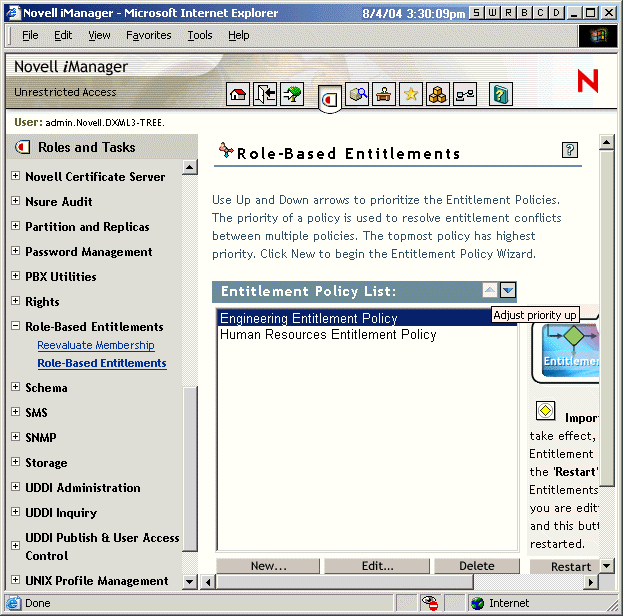Click the Roles and Tasks header icon
This screenshot has height=616, width=623.
(x=22, y=147)
